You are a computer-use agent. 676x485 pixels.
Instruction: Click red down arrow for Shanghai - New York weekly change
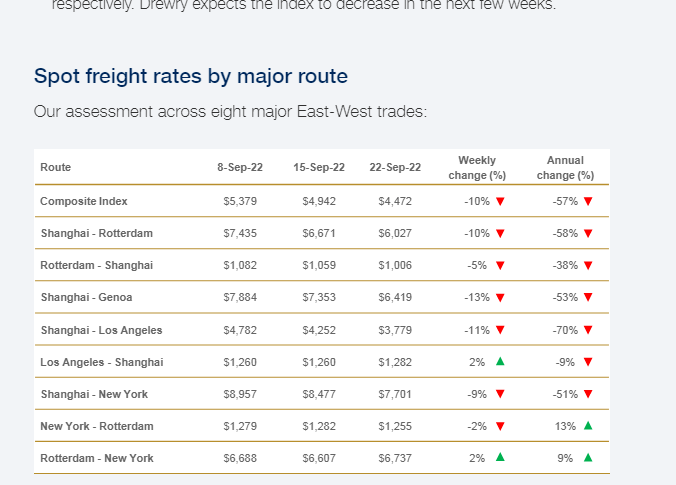(x=500, y=394)
